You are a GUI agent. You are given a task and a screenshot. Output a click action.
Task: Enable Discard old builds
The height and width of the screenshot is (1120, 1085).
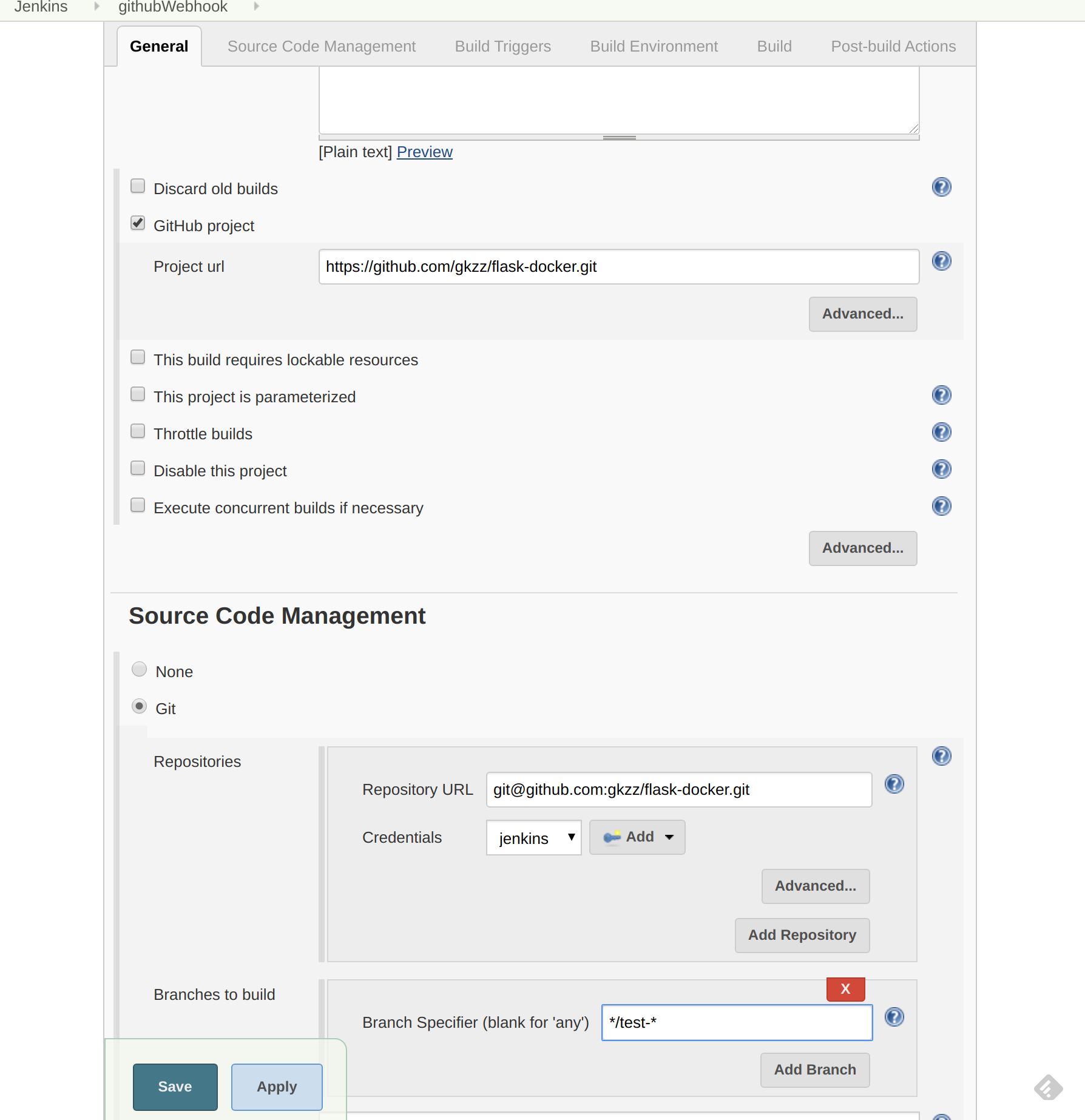138,186
